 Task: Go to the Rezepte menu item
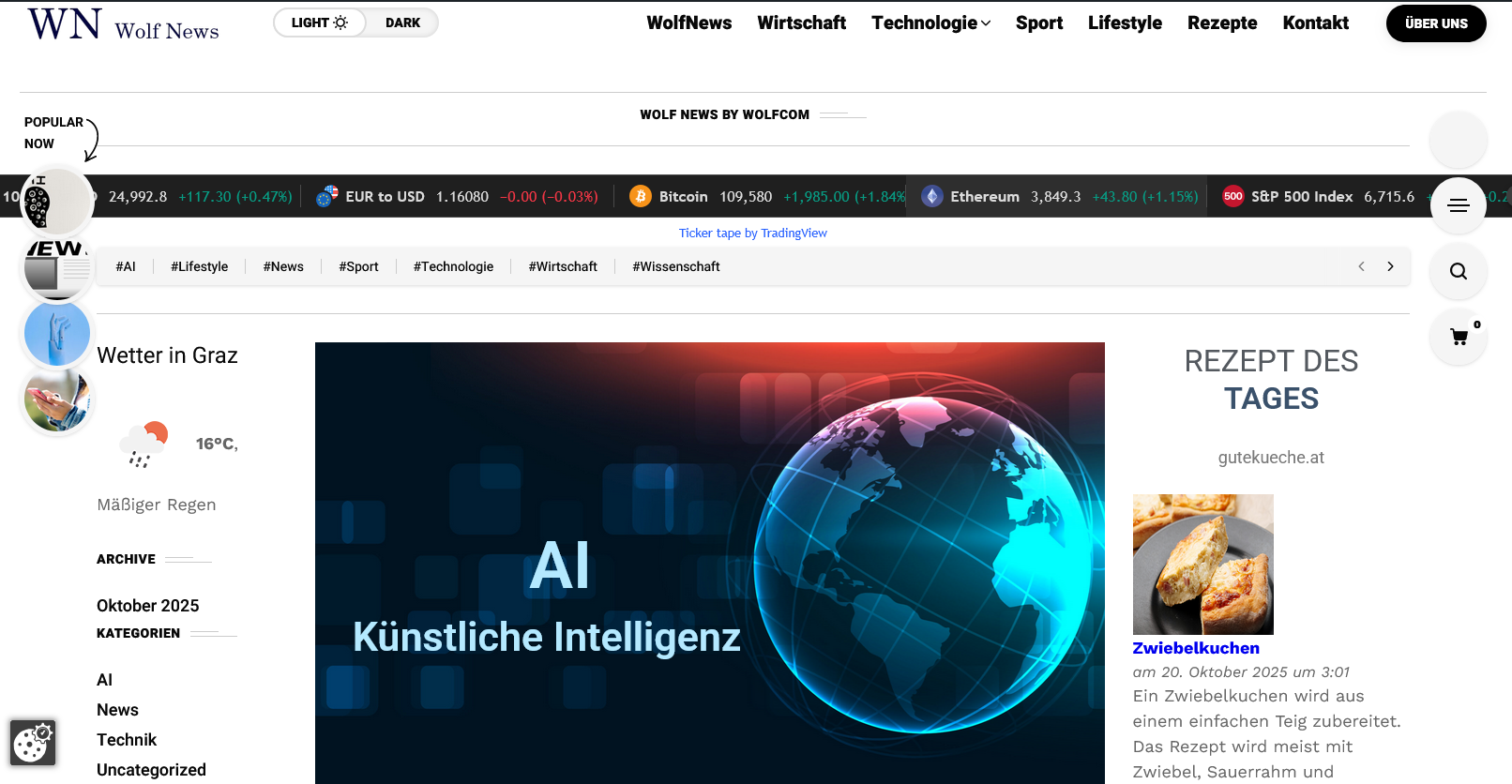click(1221, 23)
